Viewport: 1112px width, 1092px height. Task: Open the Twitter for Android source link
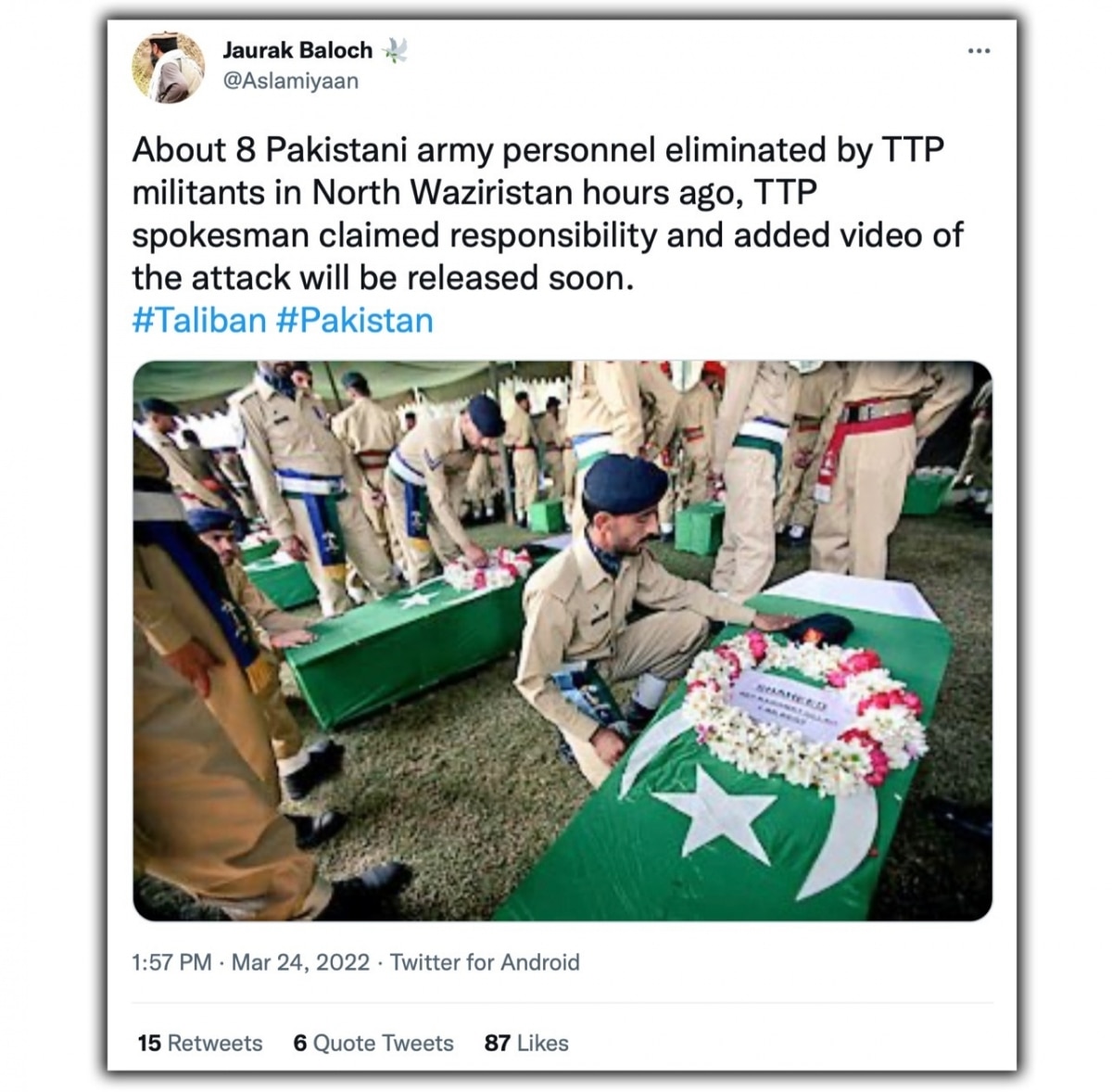[484, 962]
